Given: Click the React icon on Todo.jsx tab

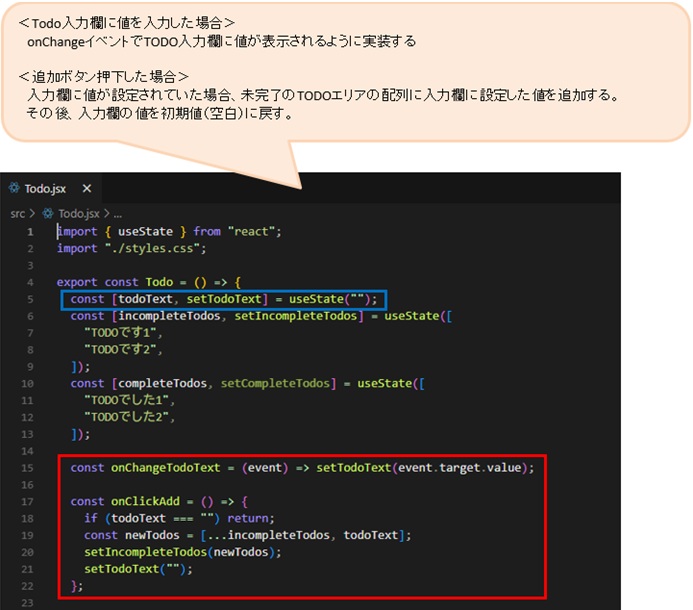Looking at the screenshot, I should (x=14, y=188).
